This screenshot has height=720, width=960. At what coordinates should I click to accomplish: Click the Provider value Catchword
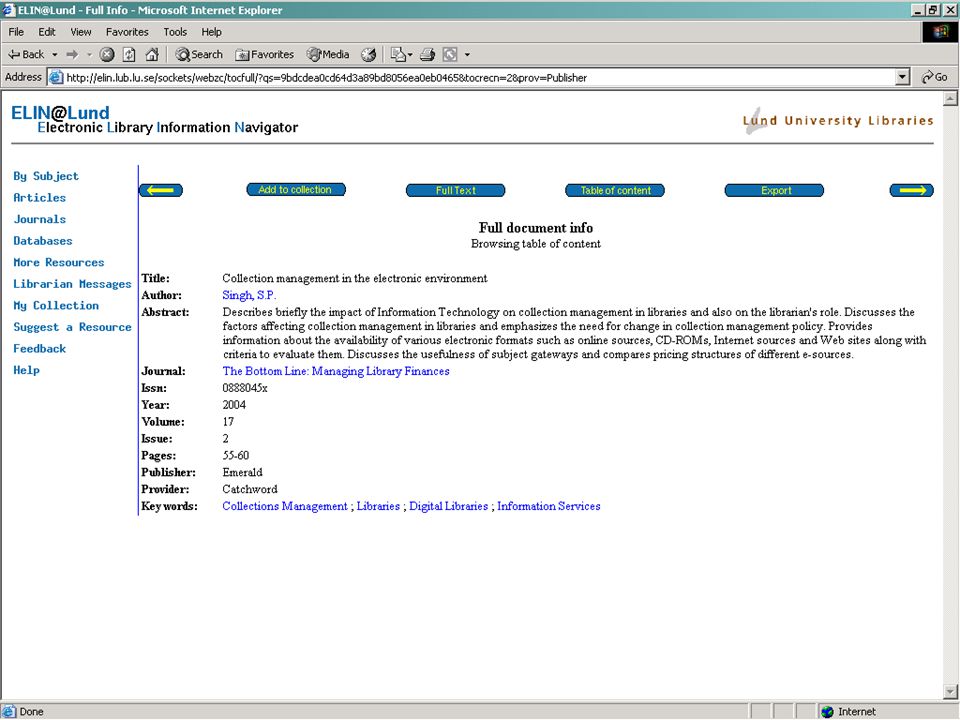click(x=250, y=489)
